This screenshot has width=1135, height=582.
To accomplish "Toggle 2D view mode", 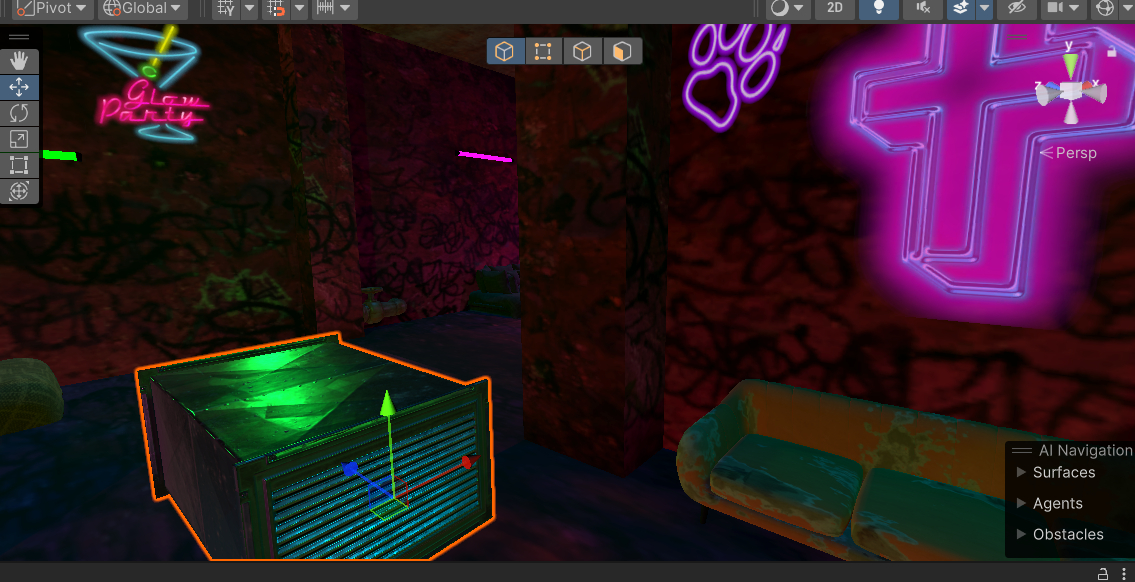I will tap(834, 8).
